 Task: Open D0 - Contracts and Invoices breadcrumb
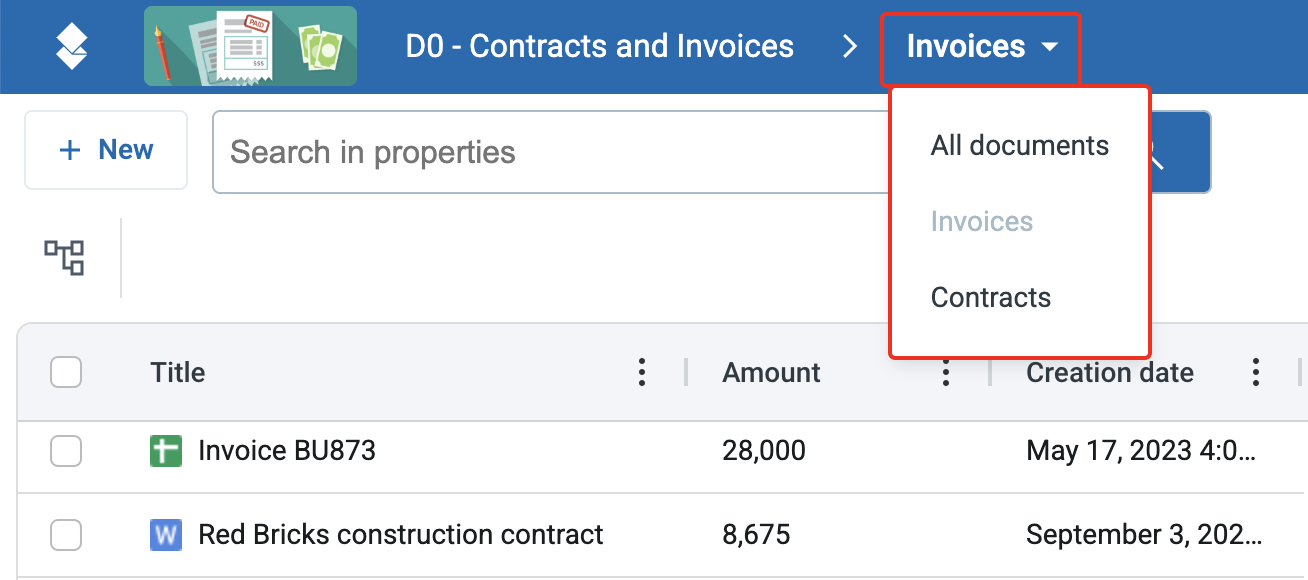pyautogui.click(x=599, y=46)
